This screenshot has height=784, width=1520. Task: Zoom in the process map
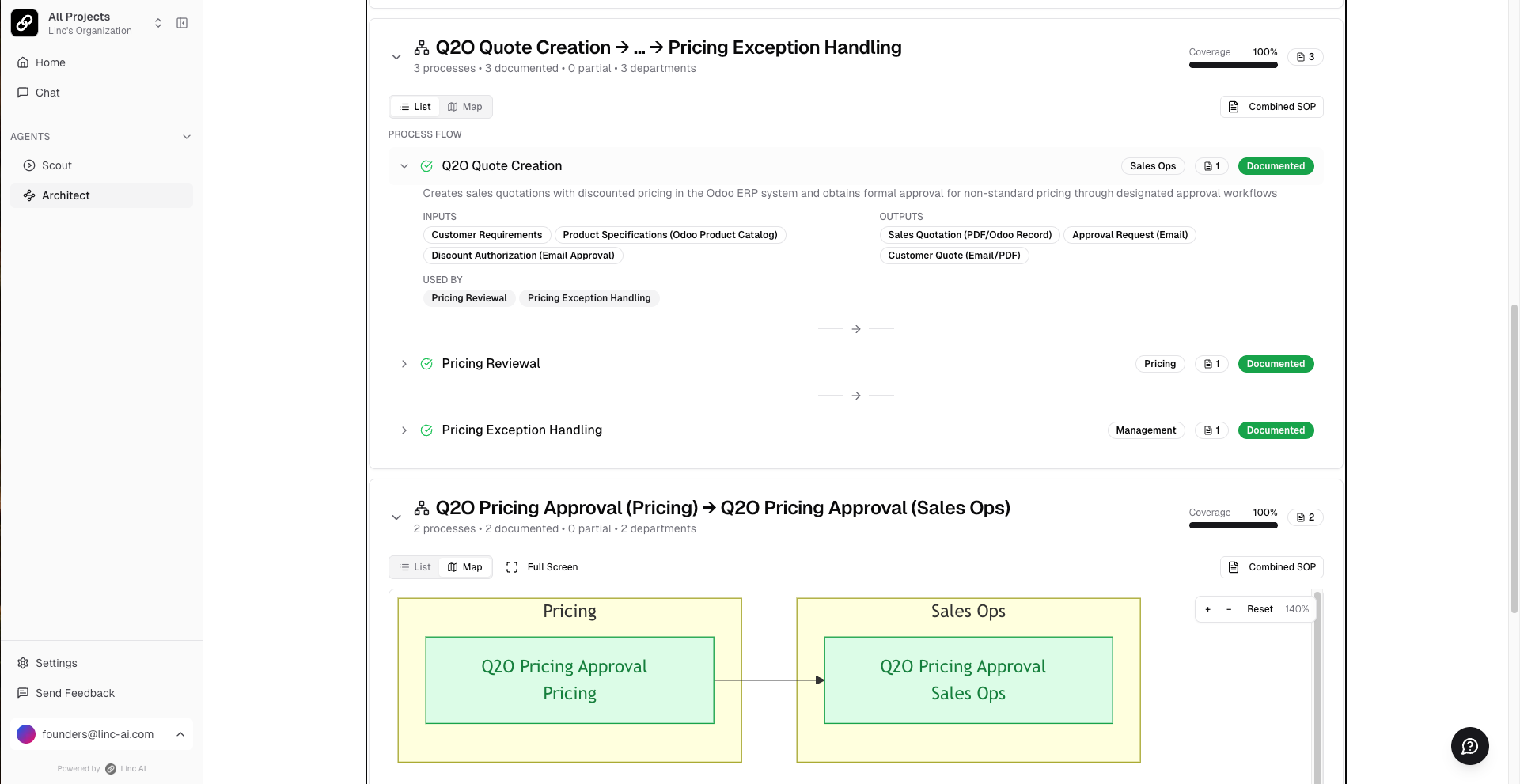[1207, 609]
